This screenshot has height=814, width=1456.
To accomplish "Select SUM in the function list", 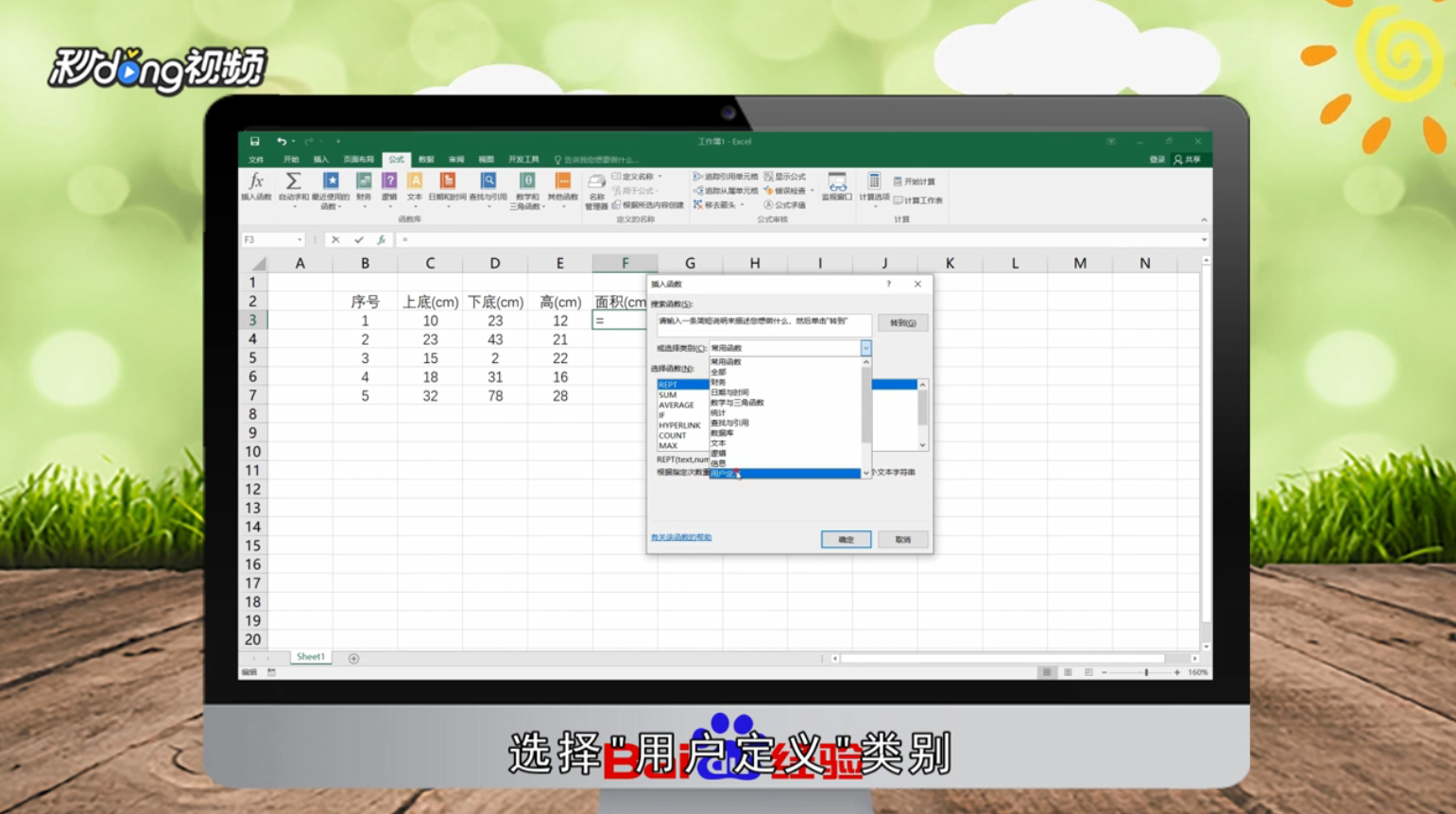I will pyautogui.click(x=668, y=395).
